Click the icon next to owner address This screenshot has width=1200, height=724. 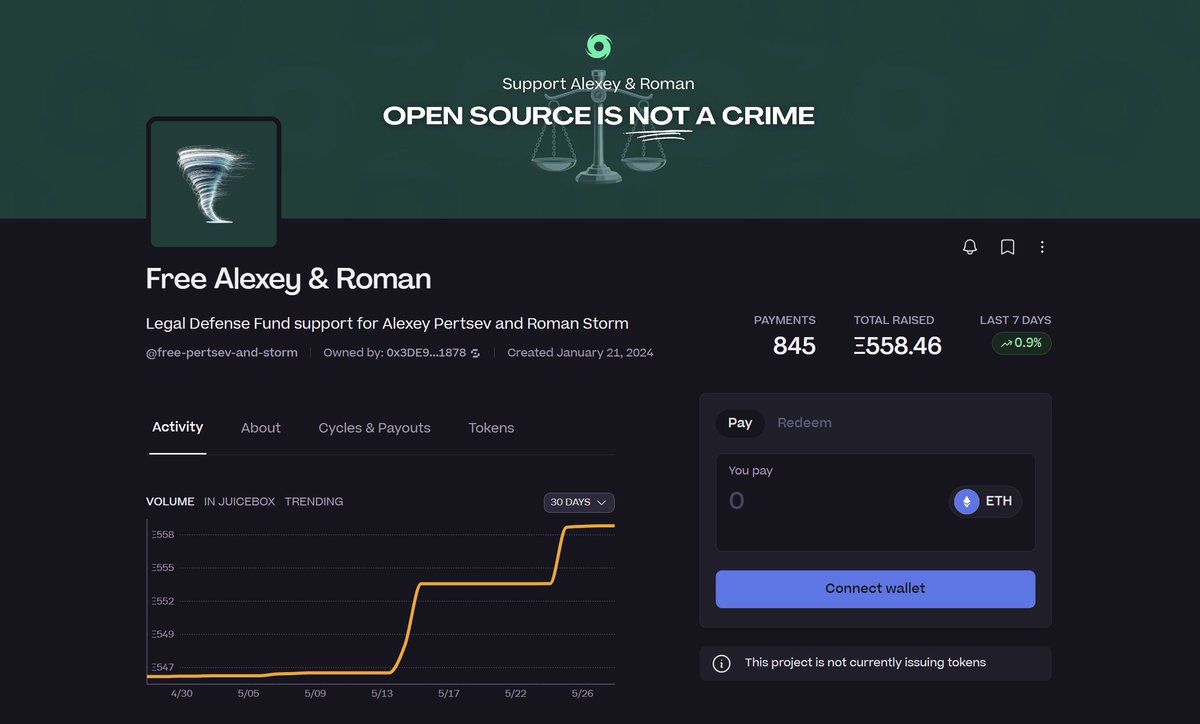476,353
